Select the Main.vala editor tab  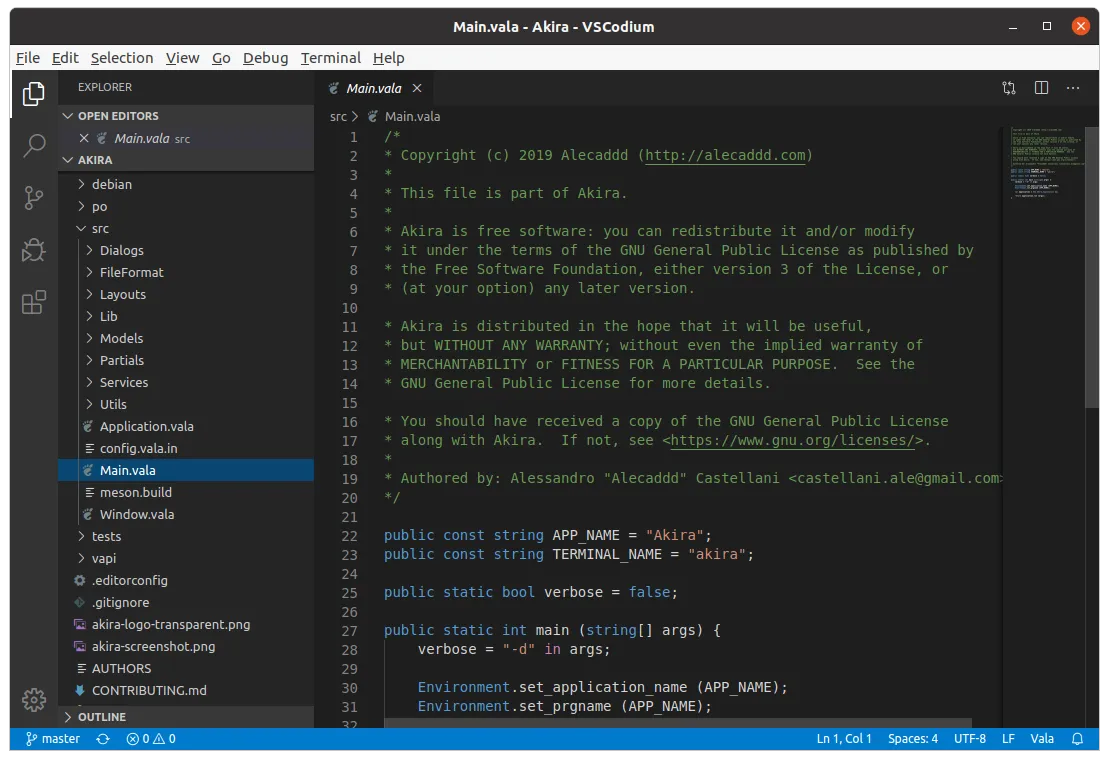(373, 88)
